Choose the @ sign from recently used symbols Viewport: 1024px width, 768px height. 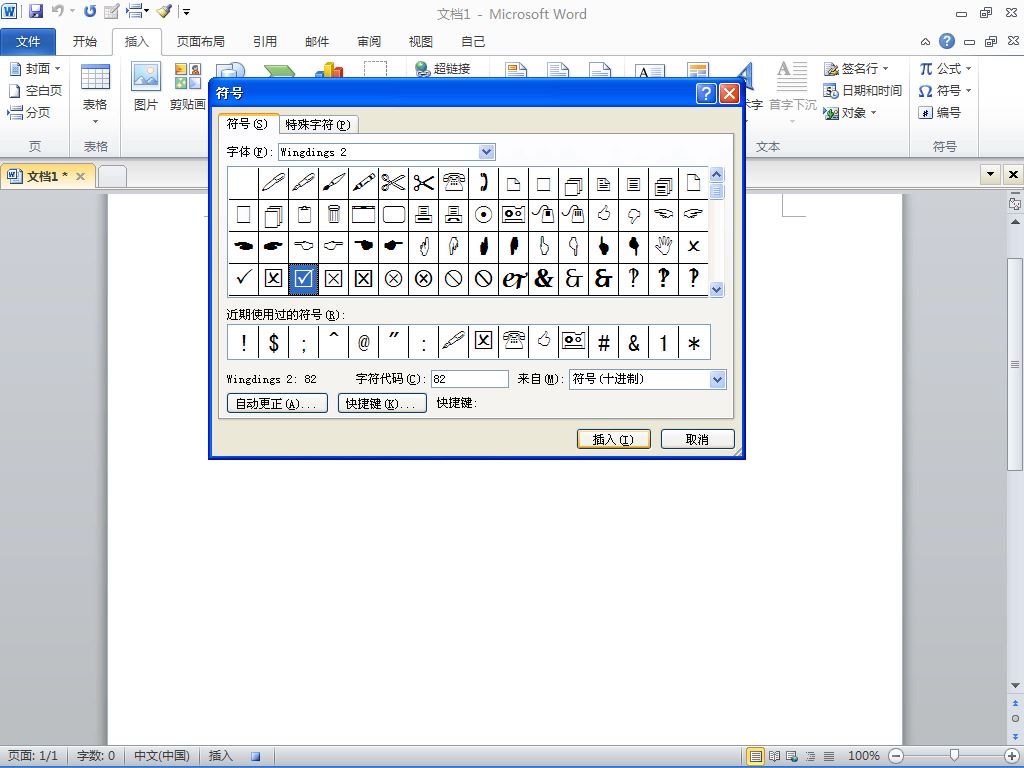[x=364, y=342]
